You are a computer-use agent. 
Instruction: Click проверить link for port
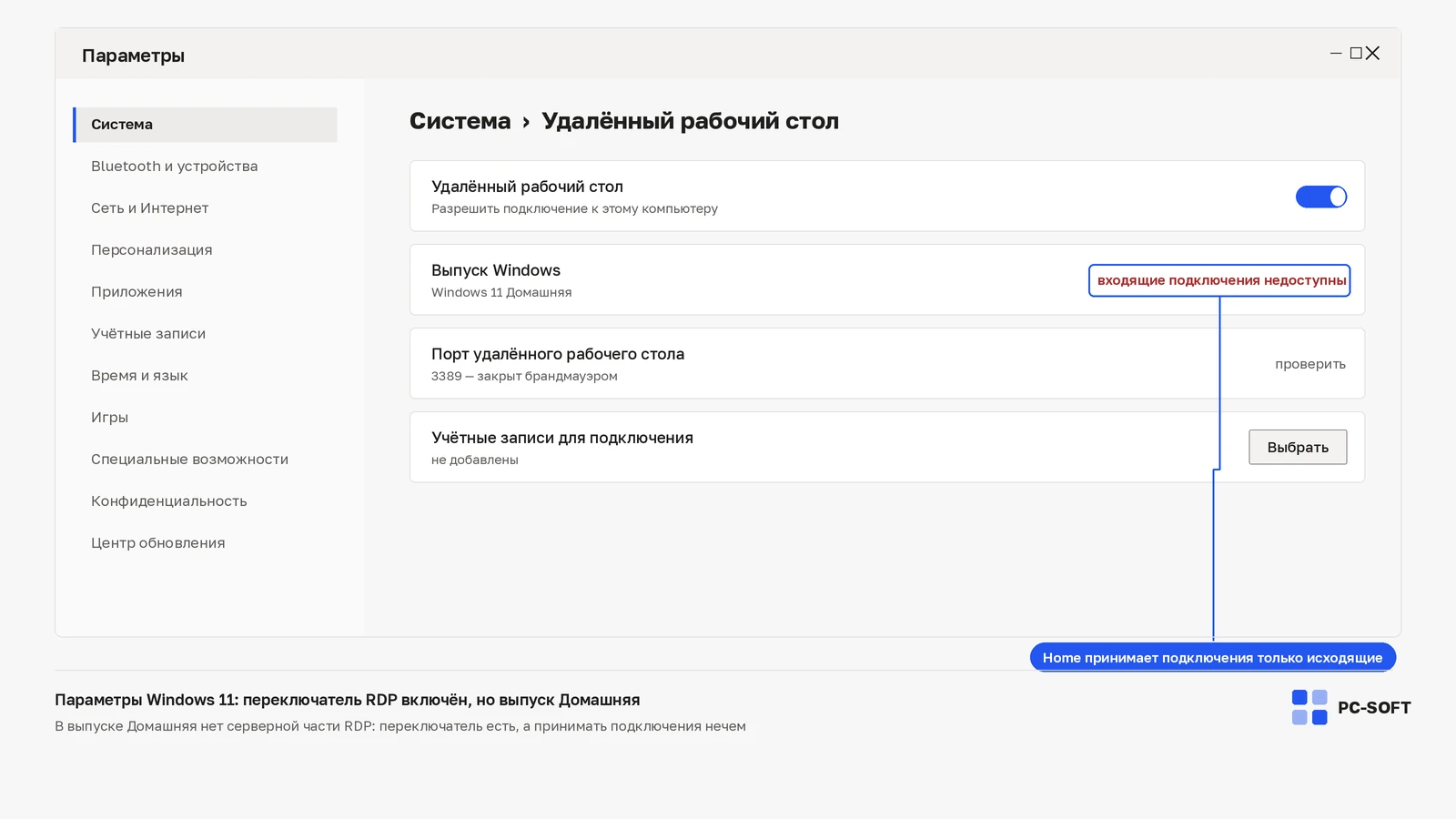click(x=1310, y=364)
